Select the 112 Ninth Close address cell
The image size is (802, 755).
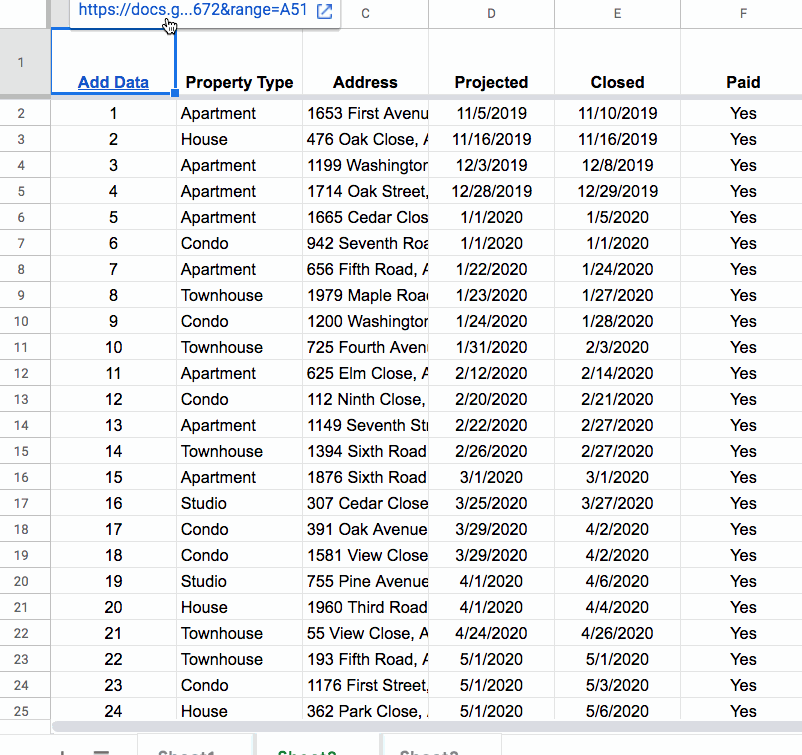[x=365, y=399]
